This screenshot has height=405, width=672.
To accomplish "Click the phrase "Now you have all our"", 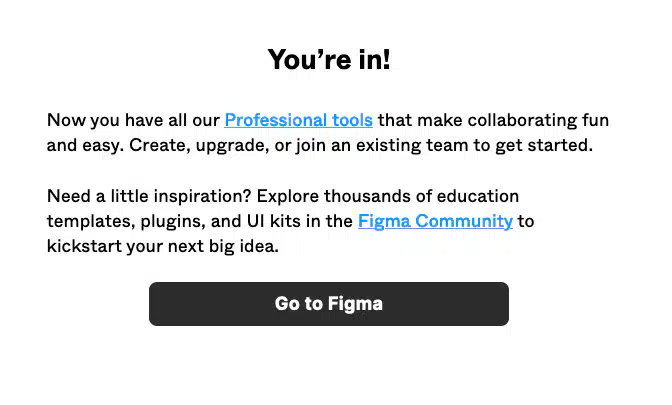I will point(133,120).
